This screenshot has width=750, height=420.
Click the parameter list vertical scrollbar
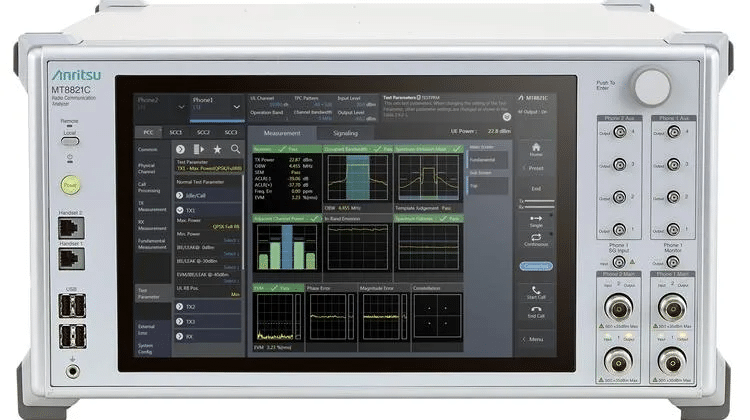coord(243,250)
